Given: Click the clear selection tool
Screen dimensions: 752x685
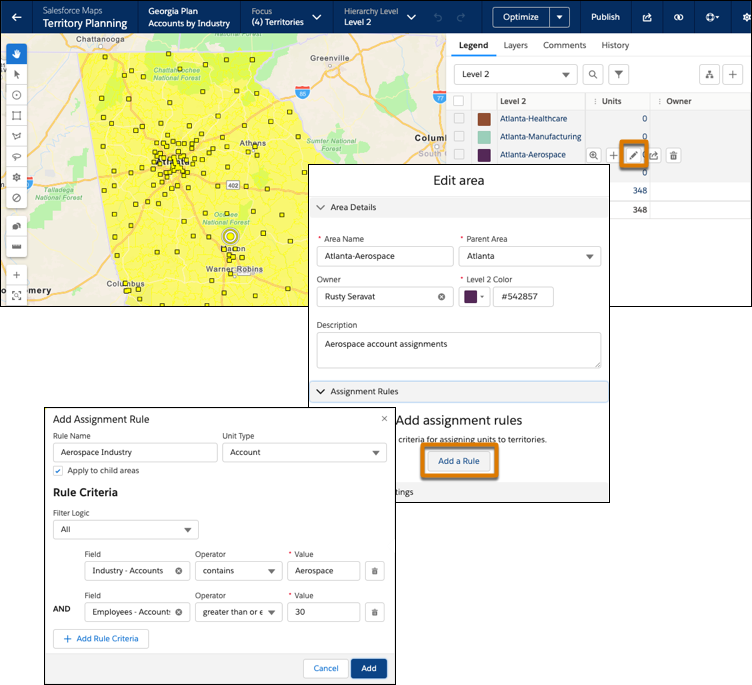Looking at the screenshot, I should (17, 198).
